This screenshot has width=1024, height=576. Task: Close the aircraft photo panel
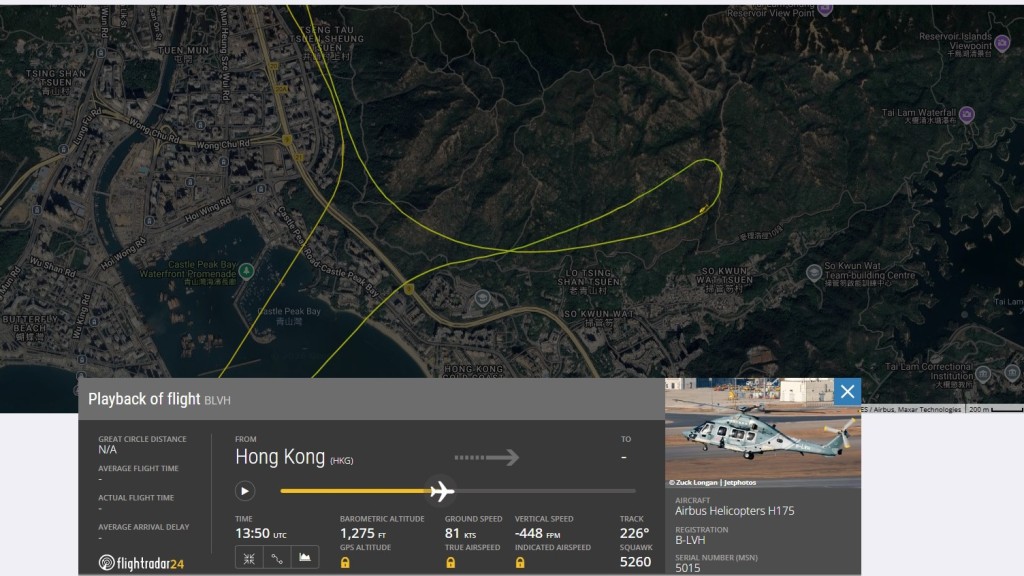847,391
